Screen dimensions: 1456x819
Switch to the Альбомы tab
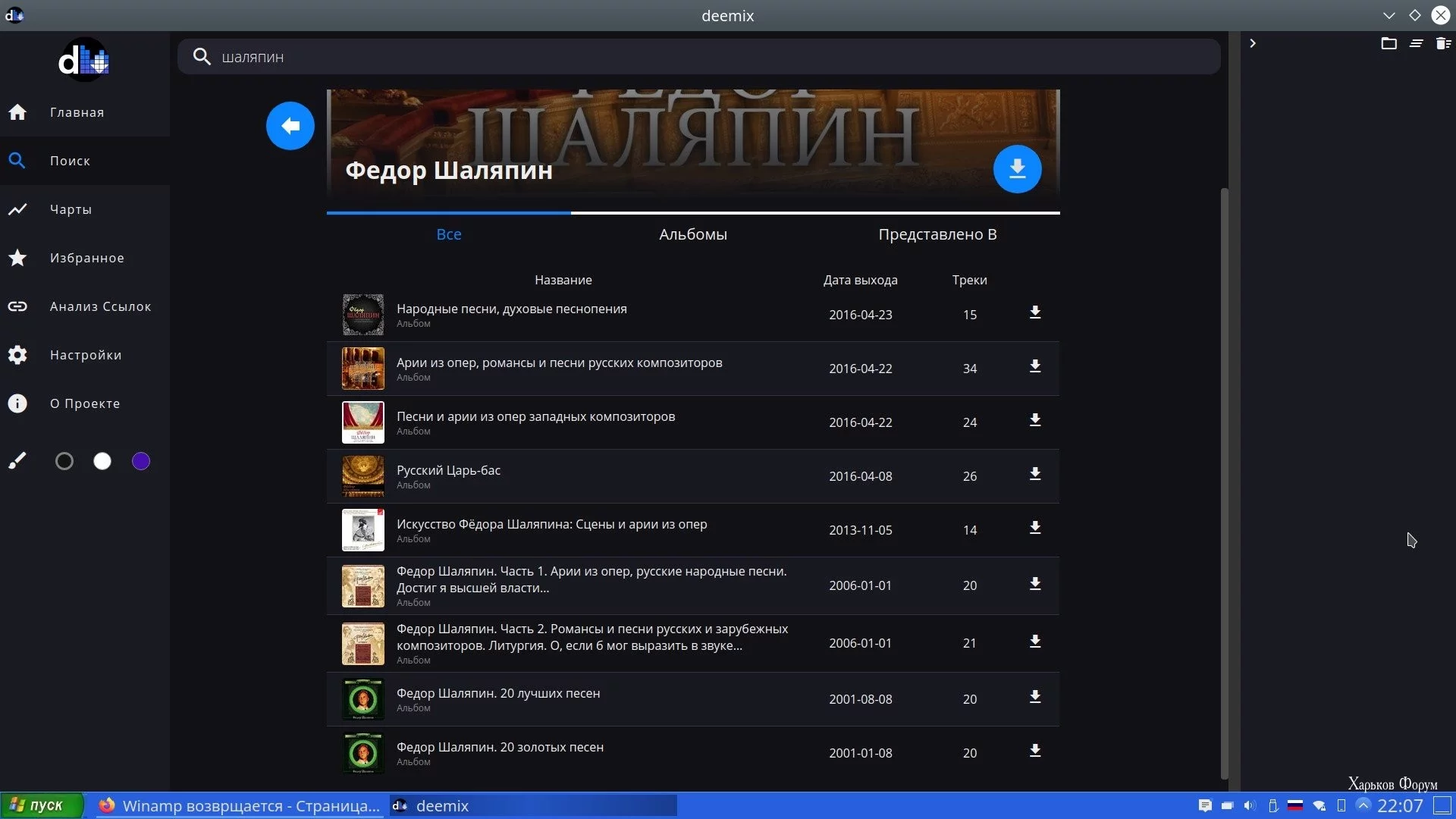(692, 234)
